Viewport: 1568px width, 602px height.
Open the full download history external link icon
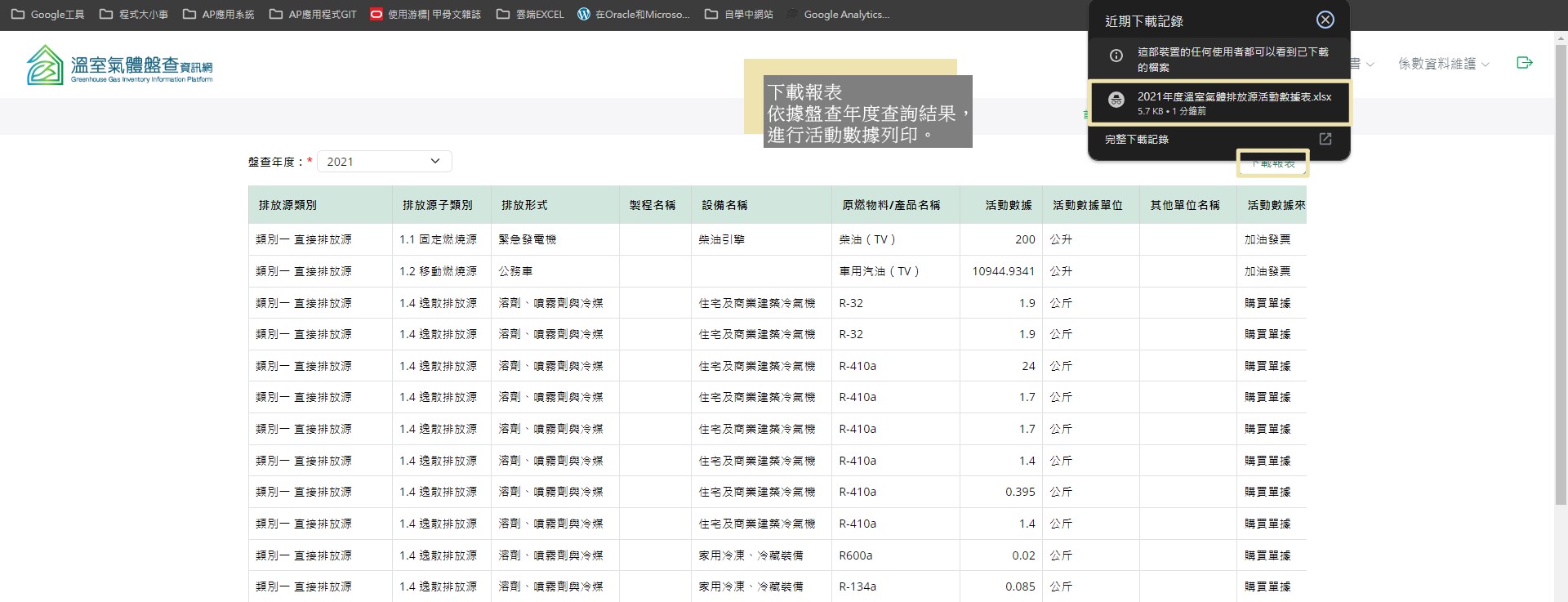[1325, 139]
